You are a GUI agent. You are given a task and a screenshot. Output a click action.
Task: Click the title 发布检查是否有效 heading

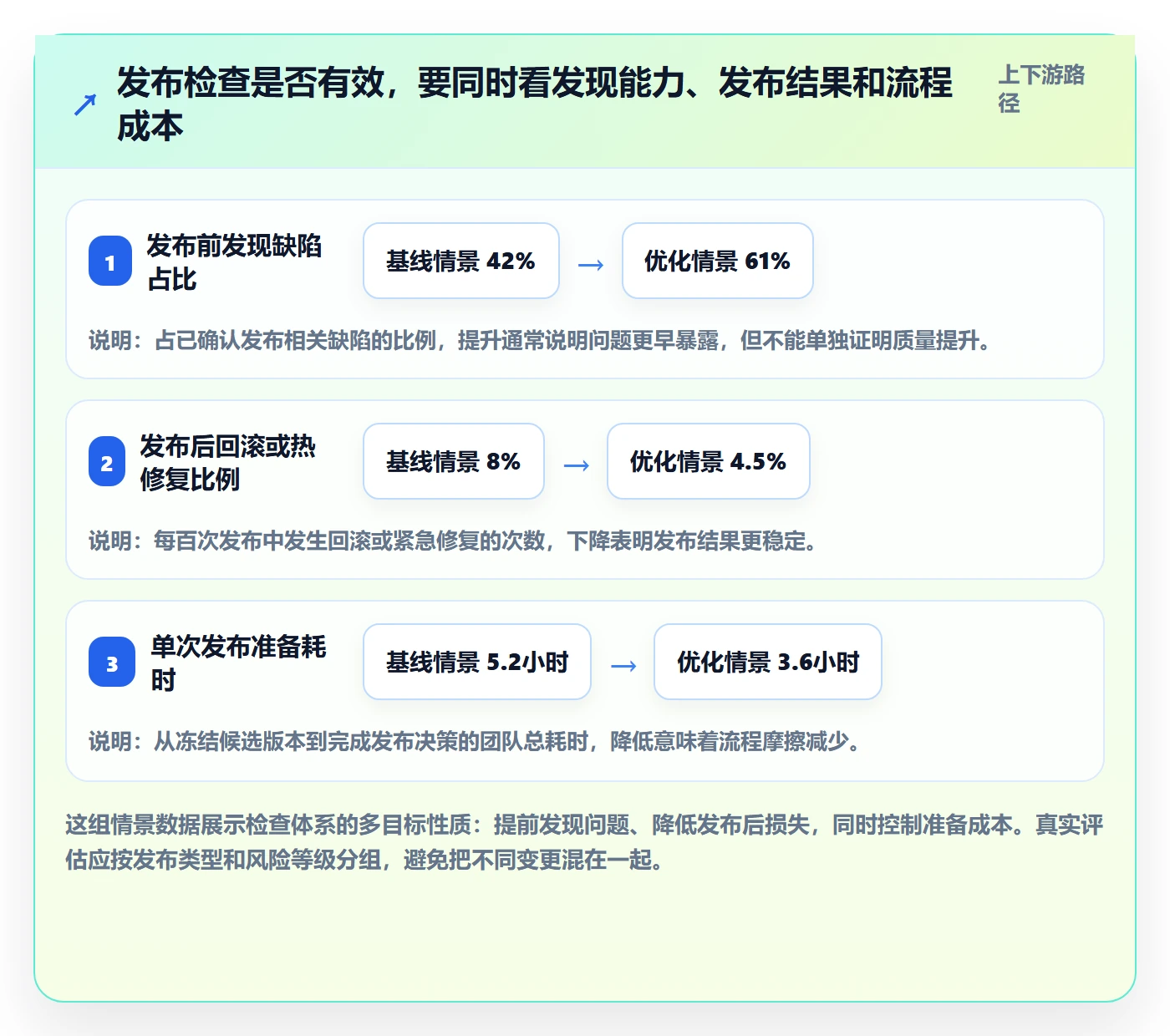534,104
